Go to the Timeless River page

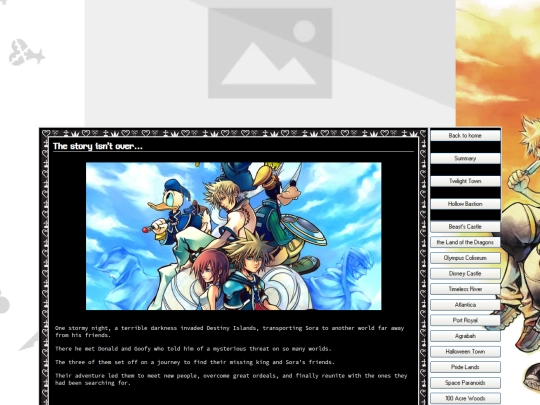pyautogui.click(x=465, y=289)
